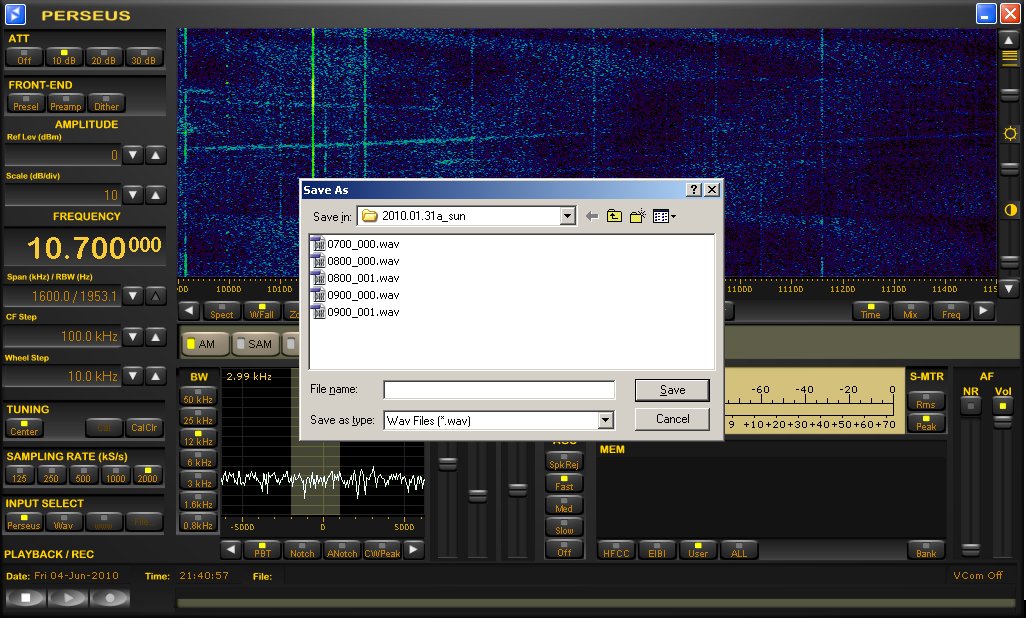The width and height of the screenshot is (1026, 618).
Task: Increase the CF Step value
Action: click(155, 336)
